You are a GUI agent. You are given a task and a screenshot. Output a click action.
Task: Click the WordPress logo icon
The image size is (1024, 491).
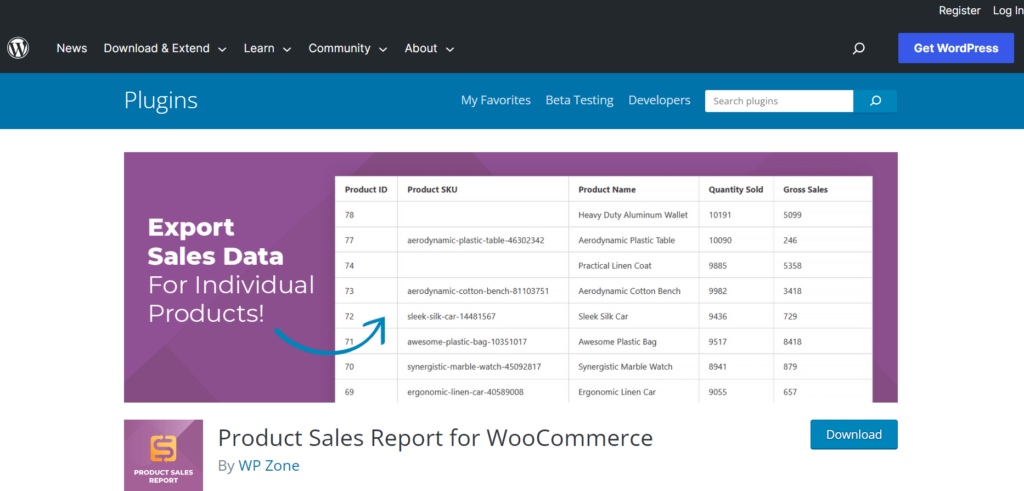click(x=18, y=48)
